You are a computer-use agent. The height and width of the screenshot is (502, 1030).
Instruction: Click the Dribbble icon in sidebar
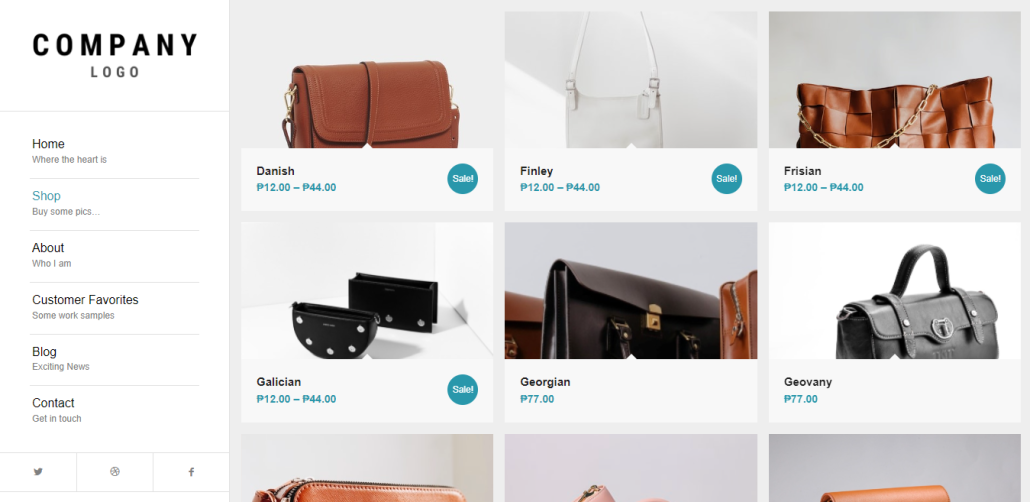click(115, 472)
